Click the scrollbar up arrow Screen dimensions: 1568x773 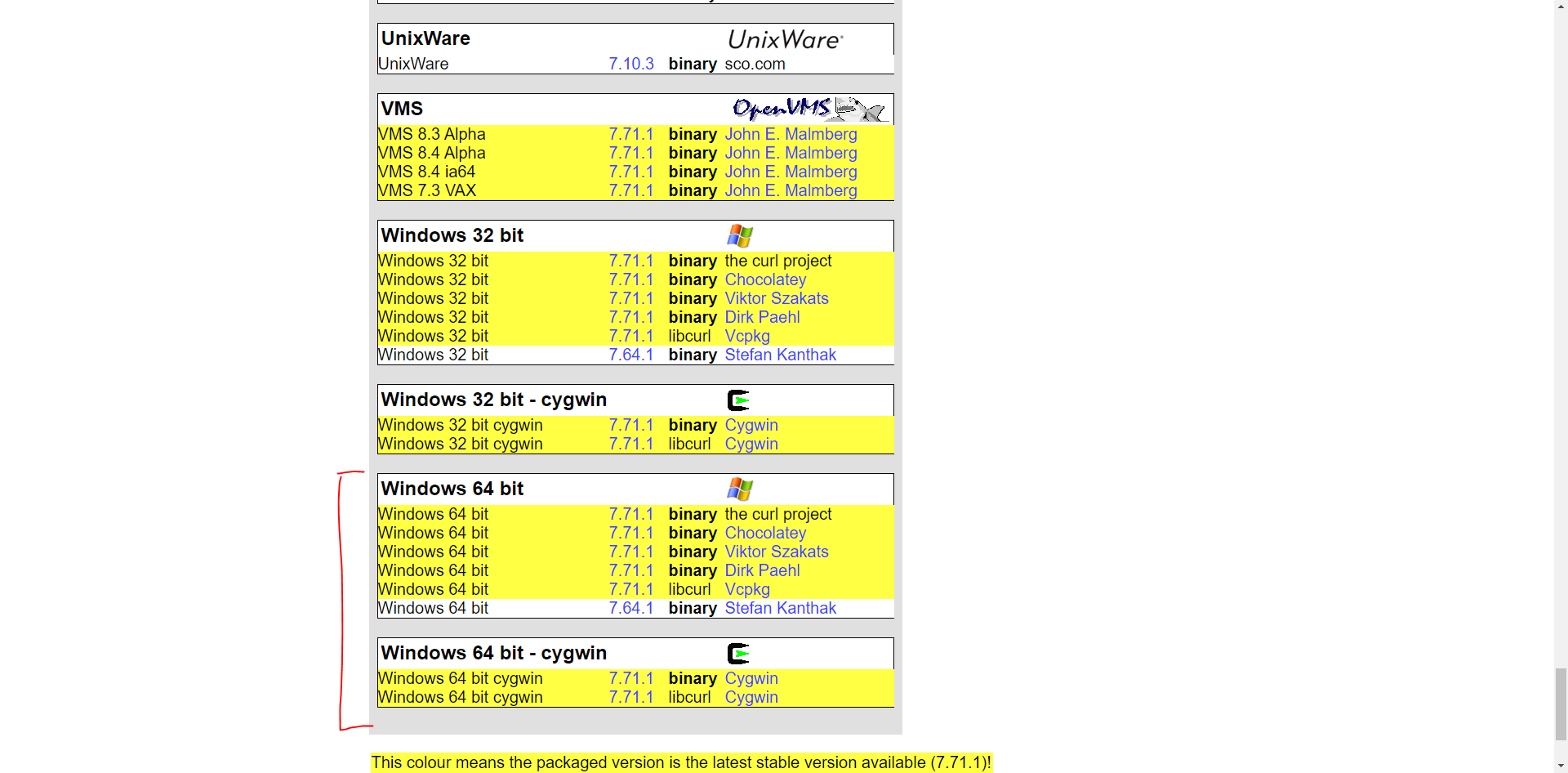(x=1561, y=6)
